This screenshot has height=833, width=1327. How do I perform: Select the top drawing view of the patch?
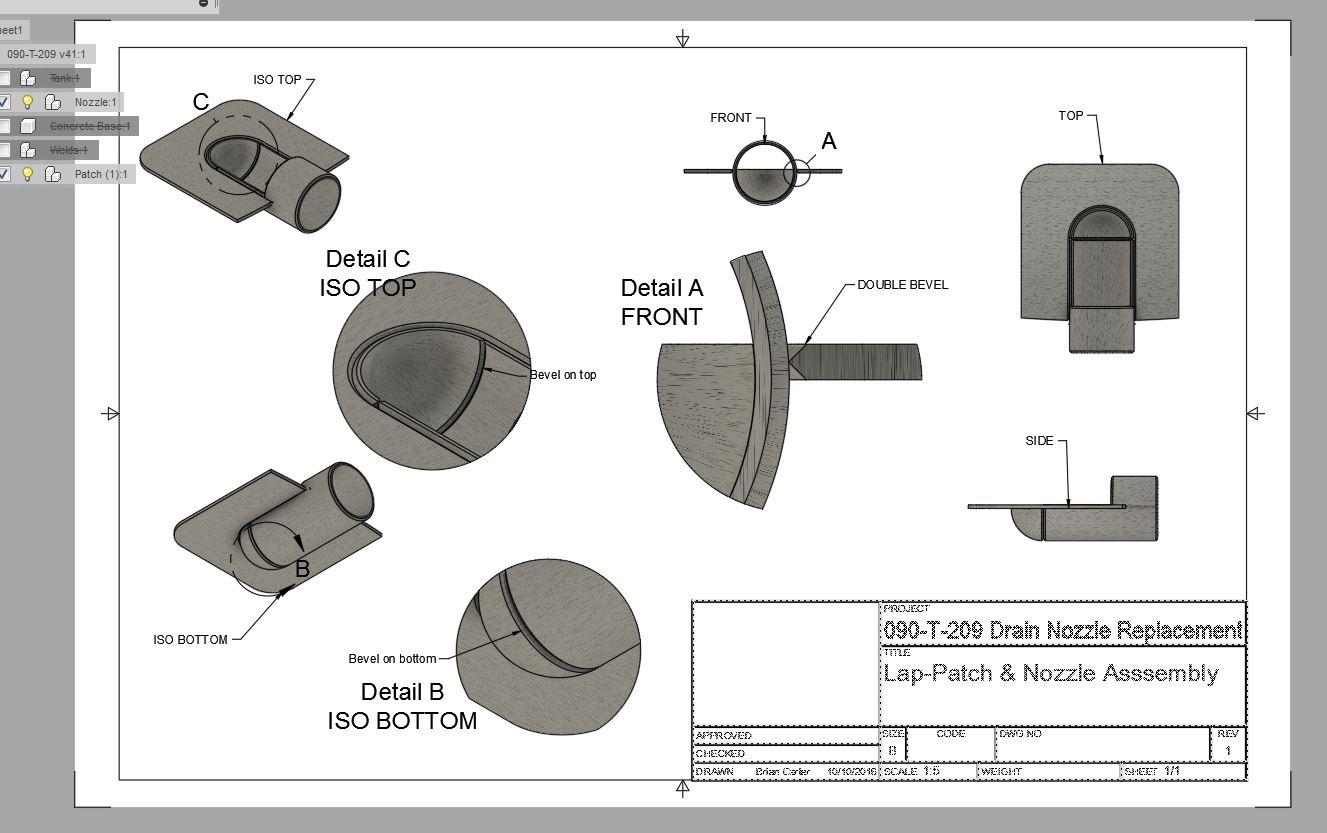[1100, 257]
